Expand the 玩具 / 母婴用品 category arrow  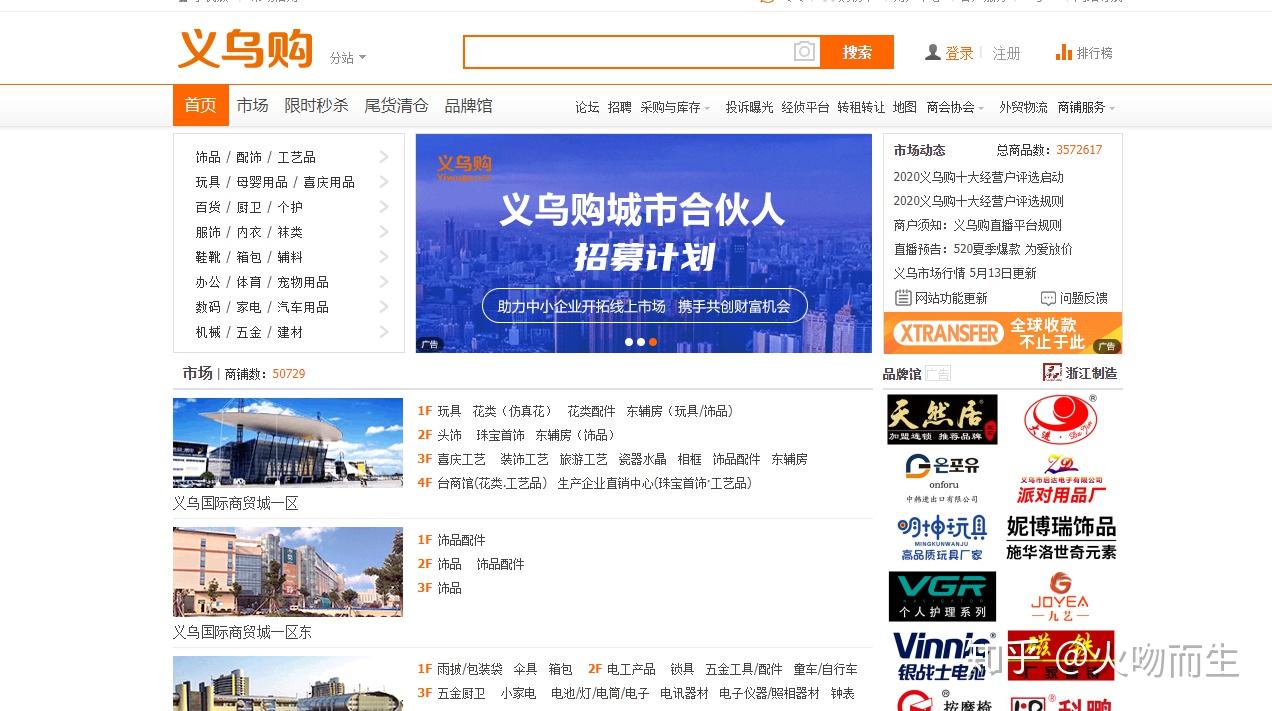pos(384,182)
